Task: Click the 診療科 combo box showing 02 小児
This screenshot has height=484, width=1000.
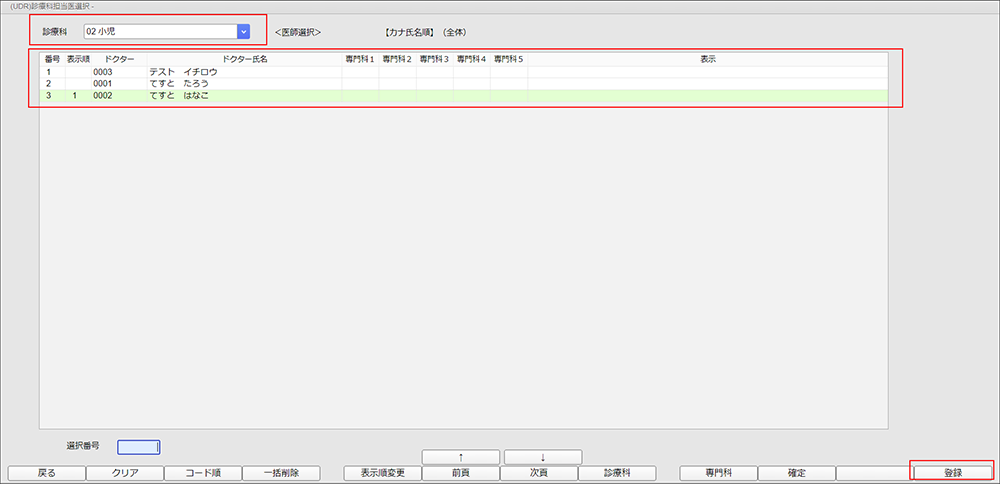Action: click(160, 31)
